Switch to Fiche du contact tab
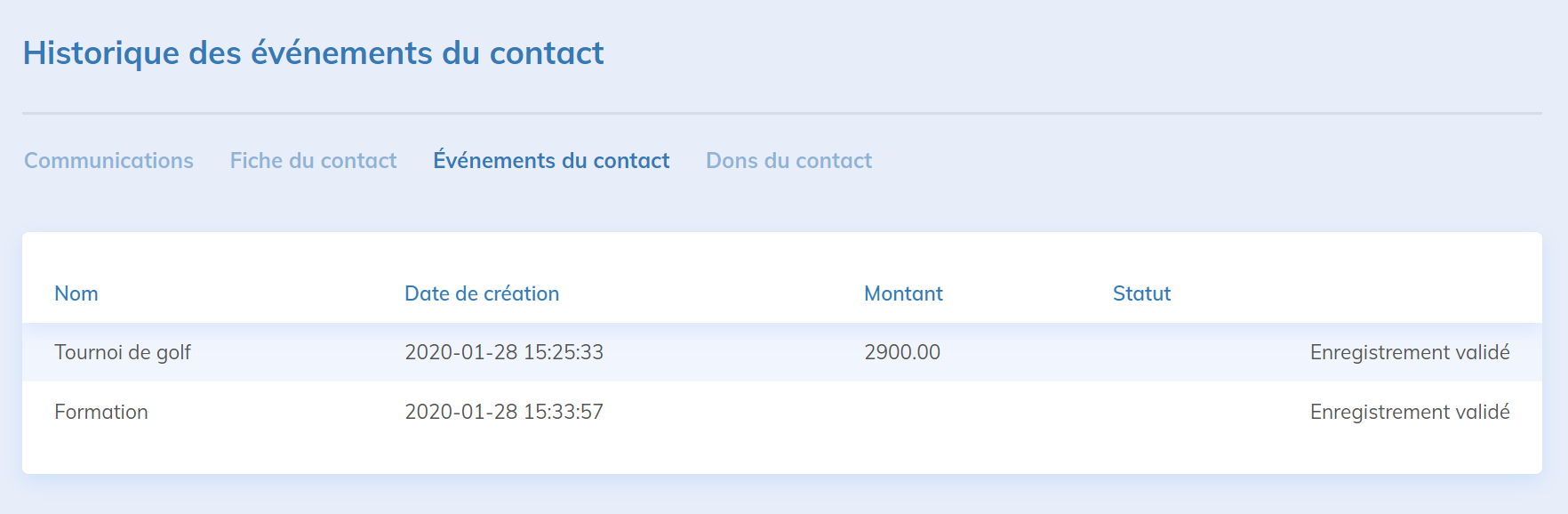This screenshot has width=1568, height=514. click(x=313, y=161)
